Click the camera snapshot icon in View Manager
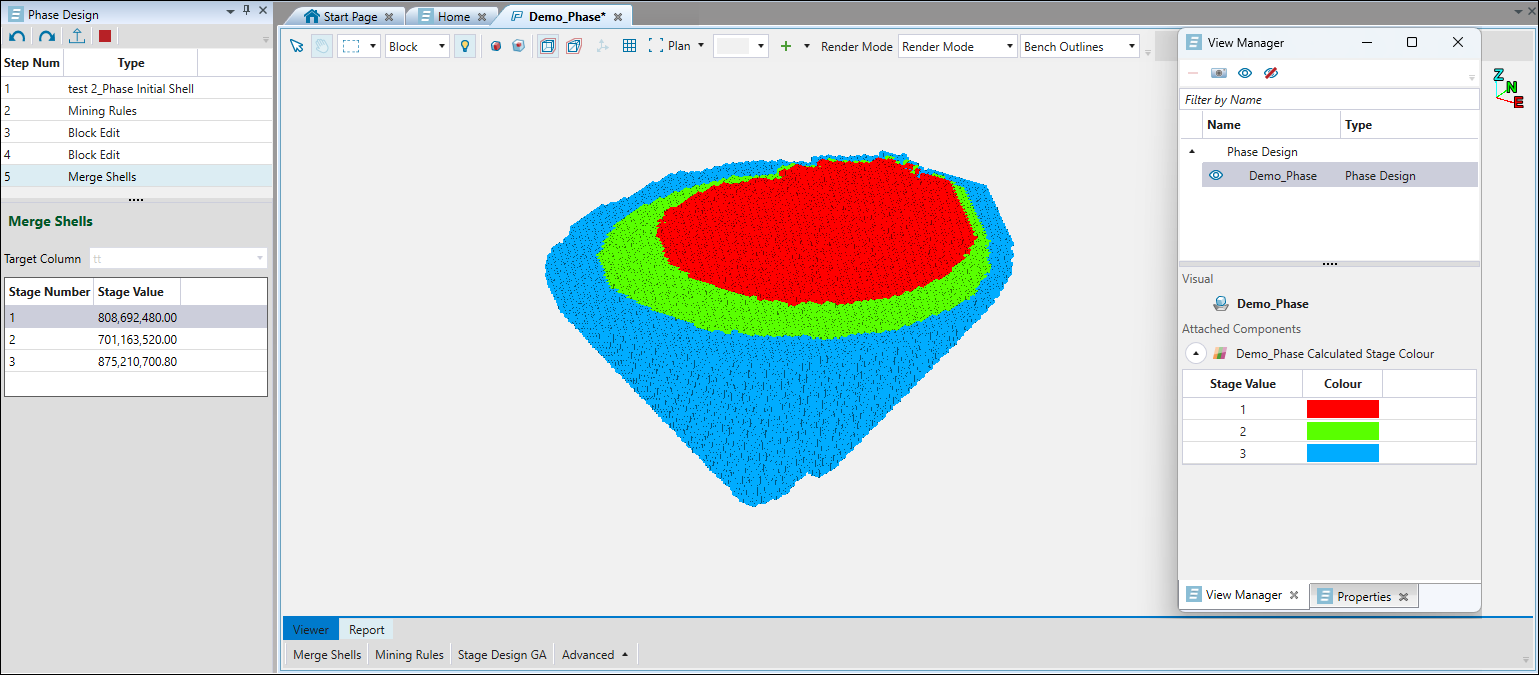 coord(1218,73)
